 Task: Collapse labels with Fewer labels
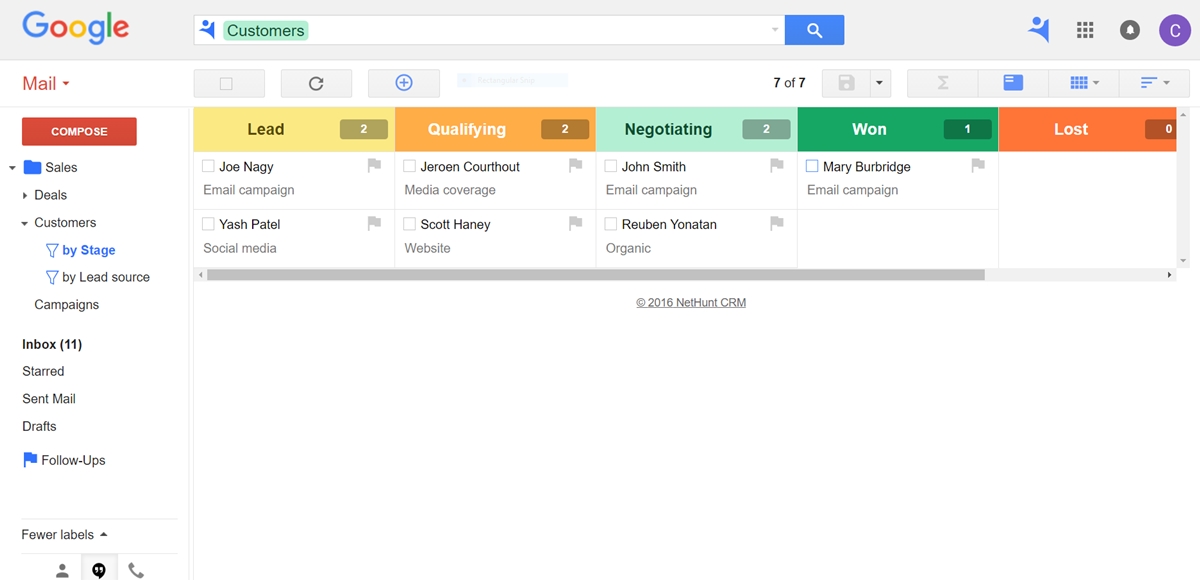click(65, 535)
